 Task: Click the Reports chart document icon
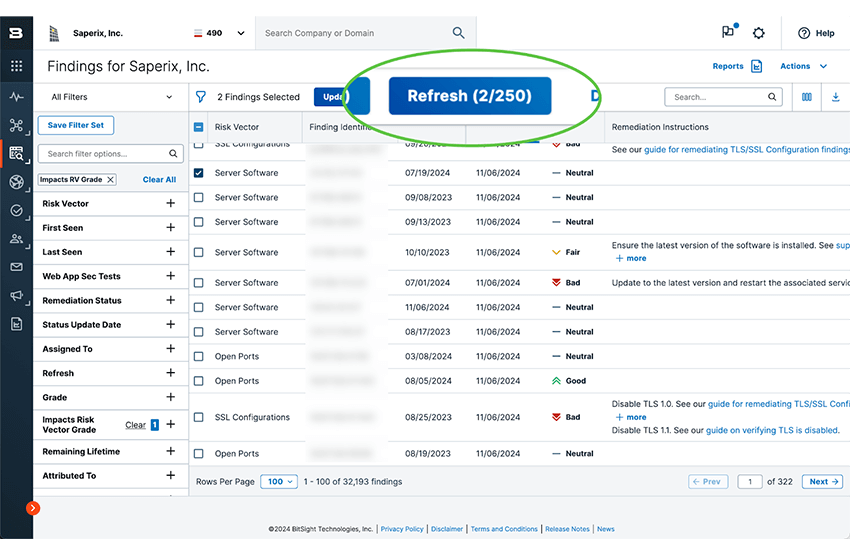click(756, 66)
